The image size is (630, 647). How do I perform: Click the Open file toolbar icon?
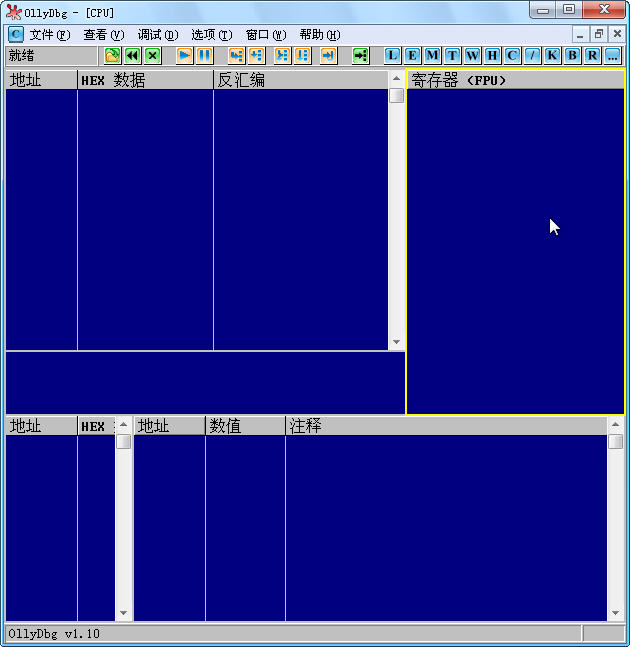pyautogui.click(x=112, y=55)
